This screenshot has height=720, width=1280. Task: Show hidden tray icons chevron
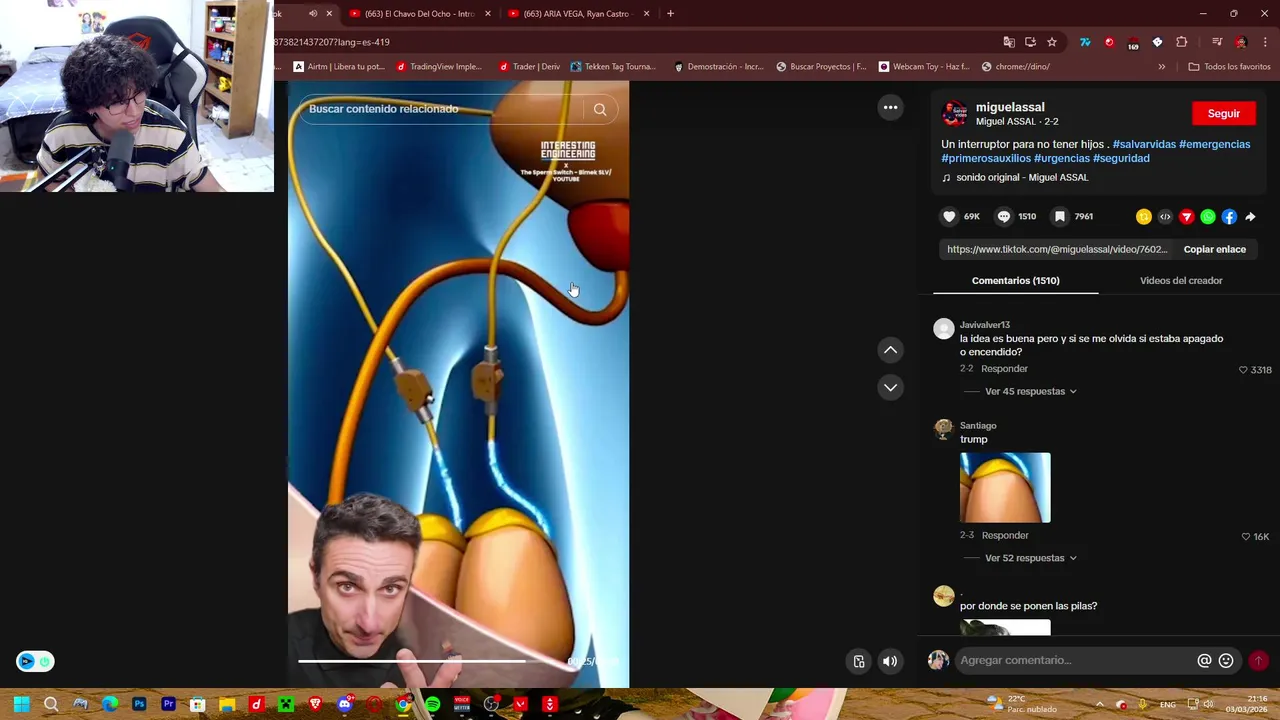[x=1099, y=704]
